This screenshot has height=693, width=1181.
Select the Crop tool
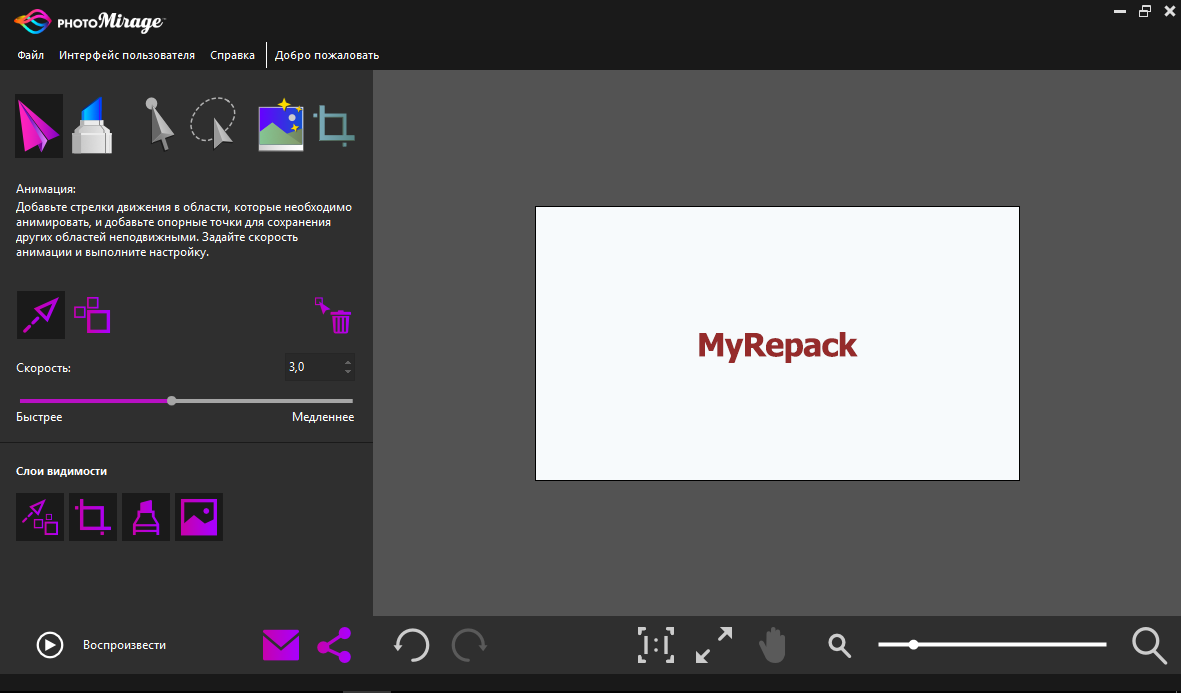click(x=333, y=126)
